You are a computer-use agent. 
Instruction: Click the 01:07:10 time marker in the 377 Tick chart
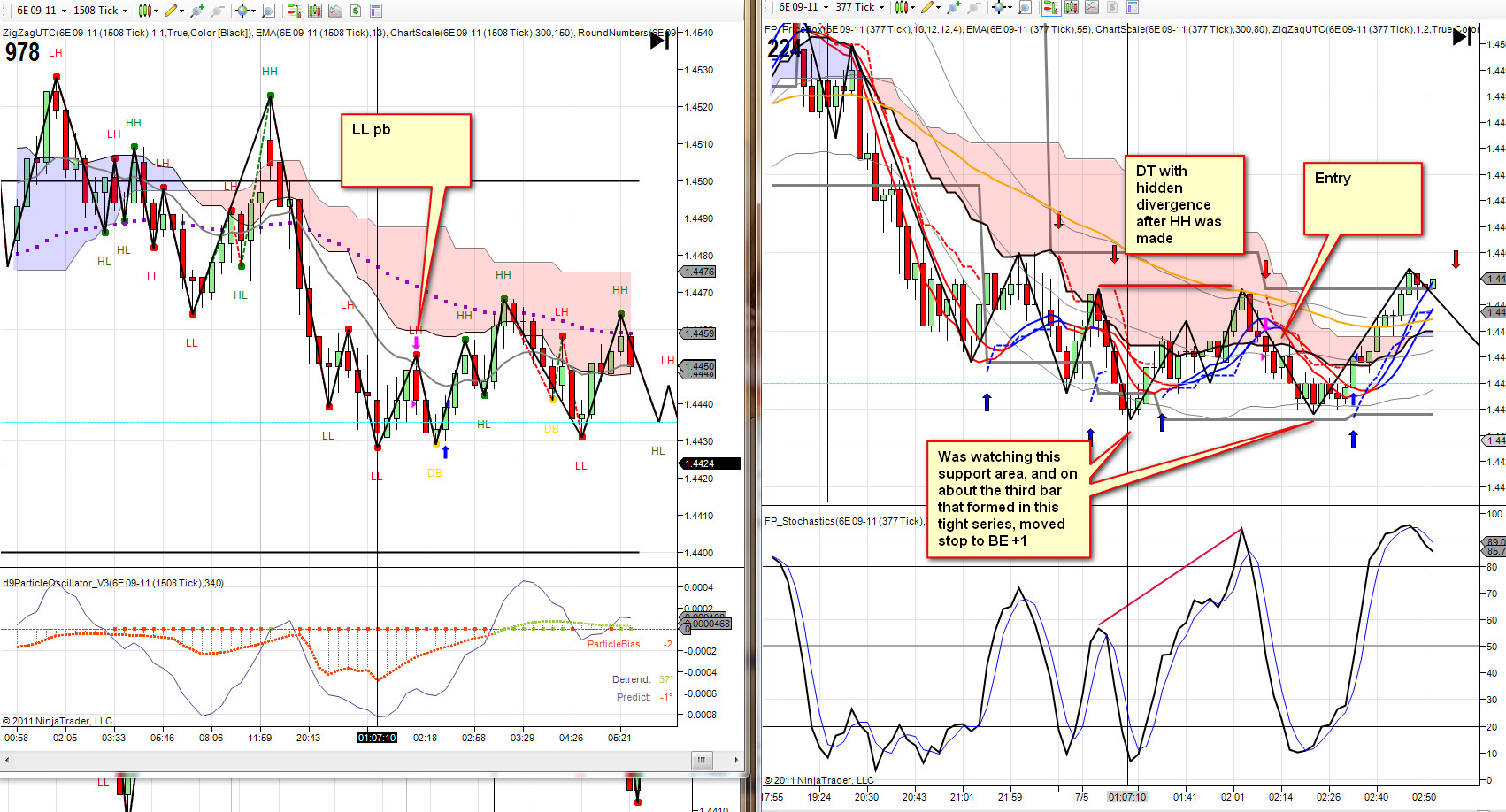click(x=1127, y=797)
